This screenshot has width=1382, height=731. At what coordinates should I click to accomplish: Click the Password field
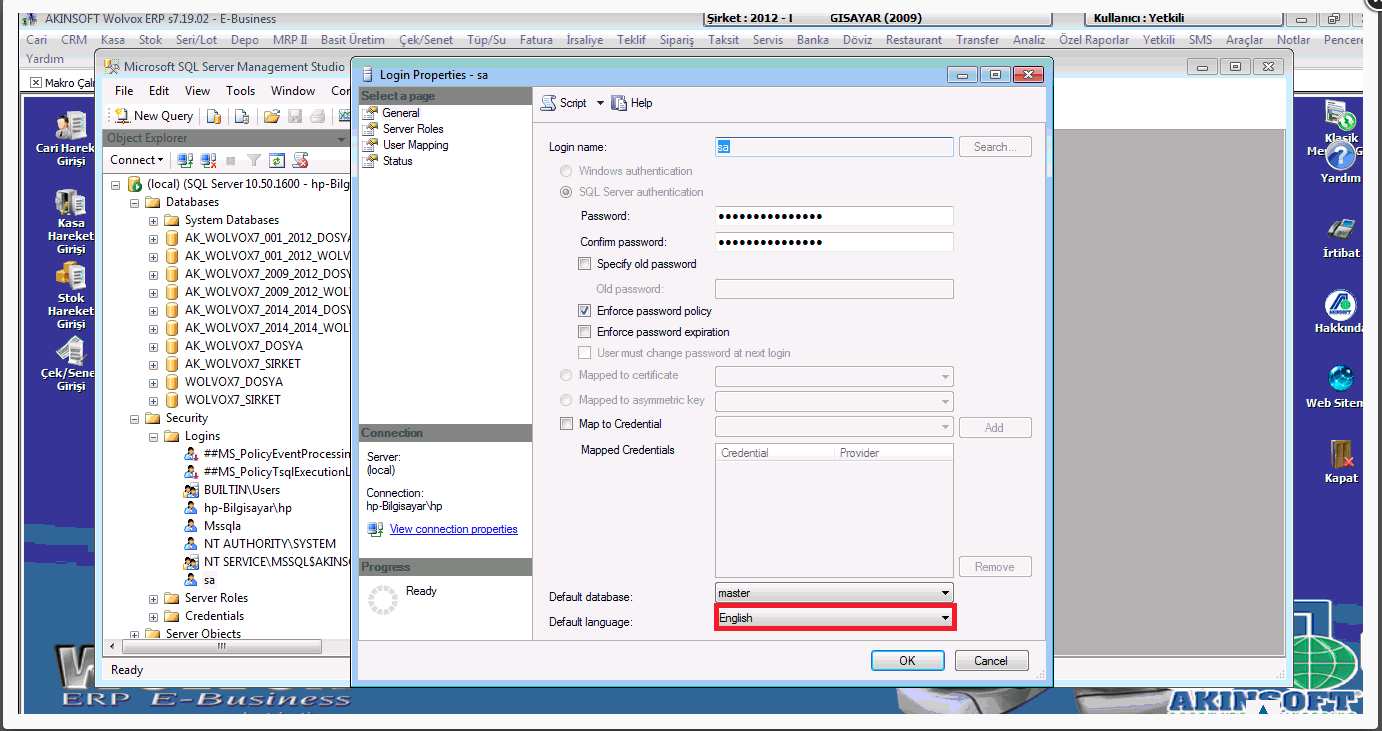[x=835, y=216]
